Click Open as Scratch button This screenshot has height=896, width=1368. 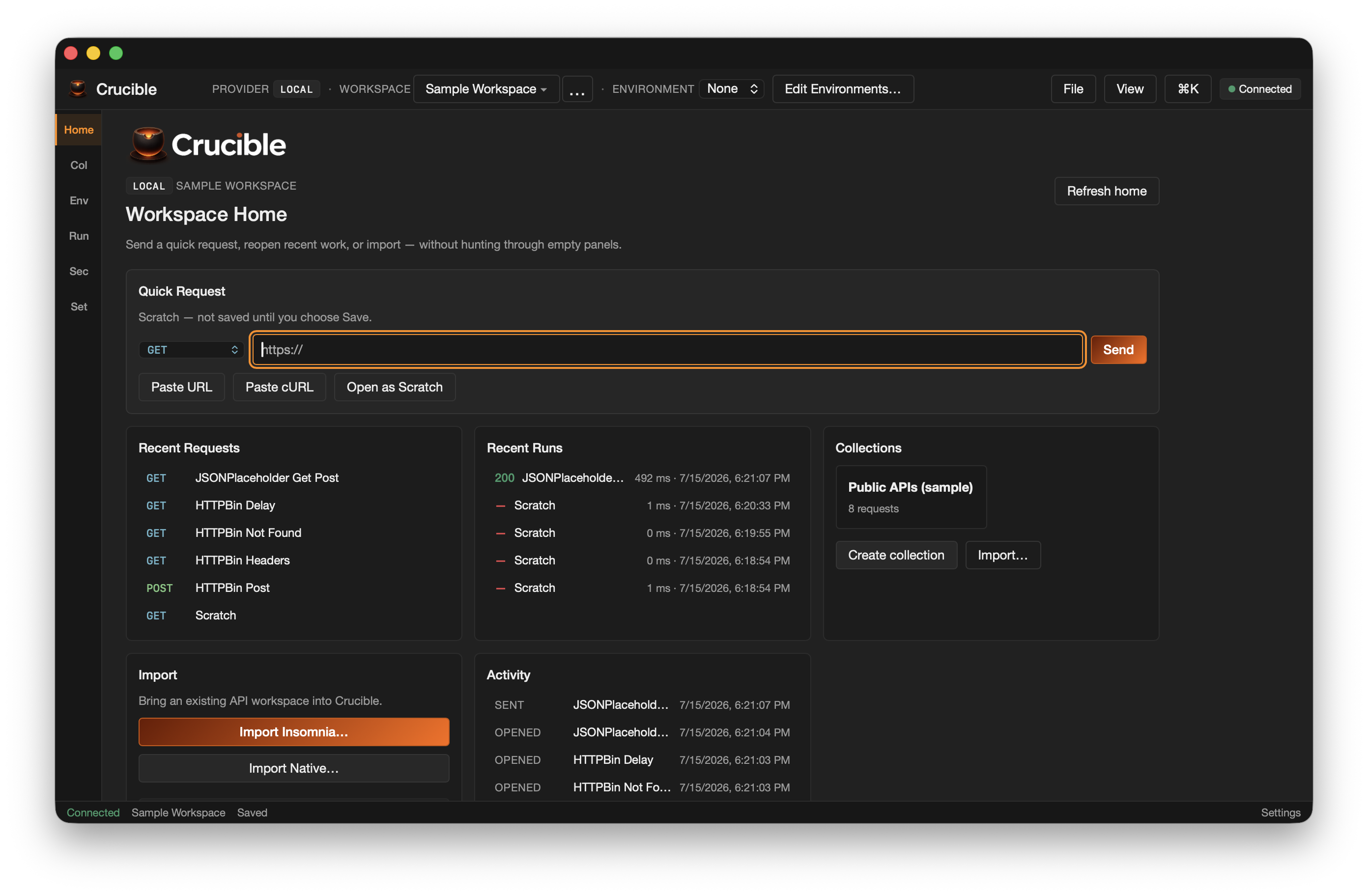[x=394, y=387]
